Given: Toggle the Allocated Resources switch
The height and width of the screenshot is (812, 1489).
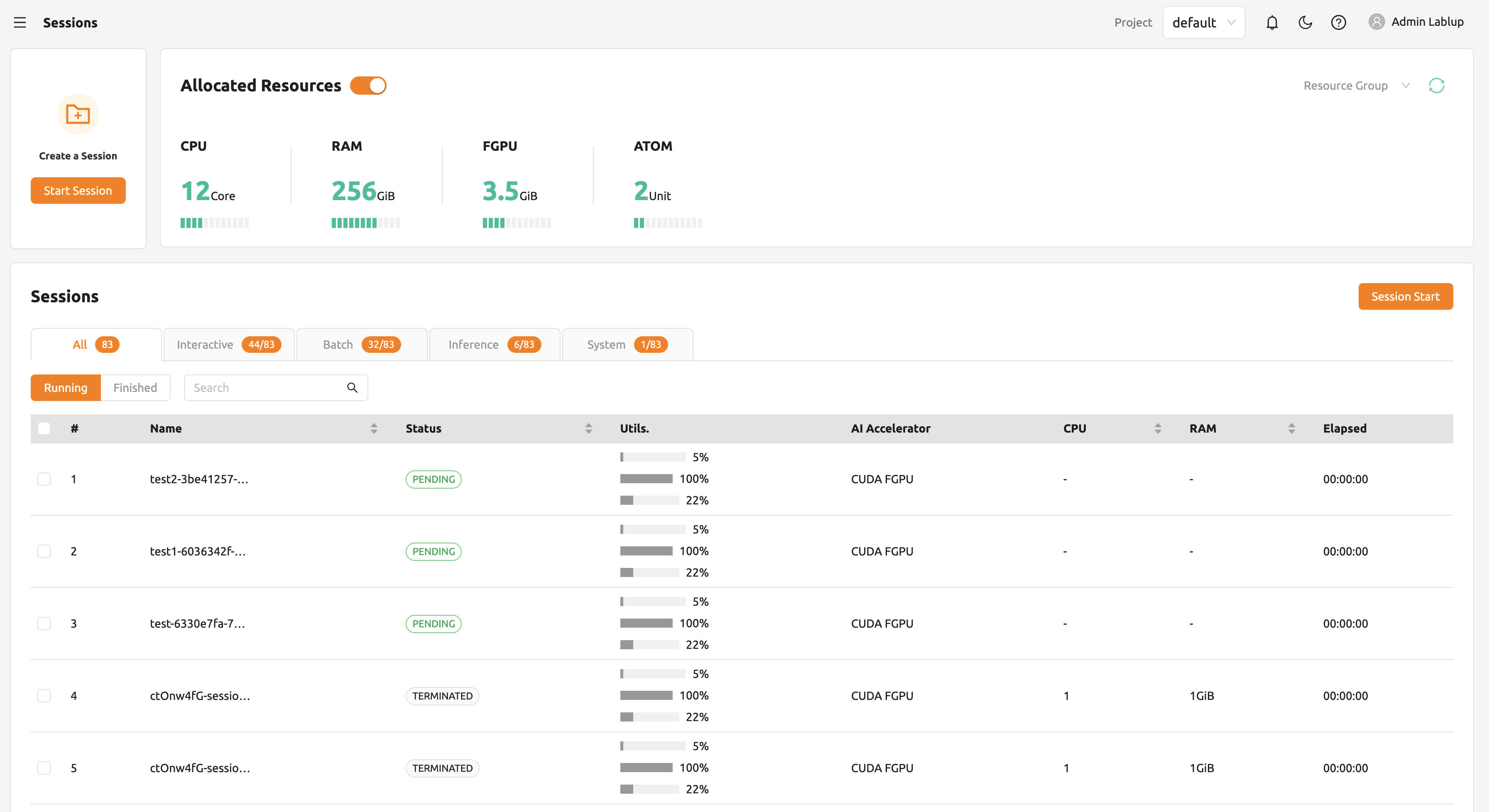Looking at the screenshot, I should 368,86.
